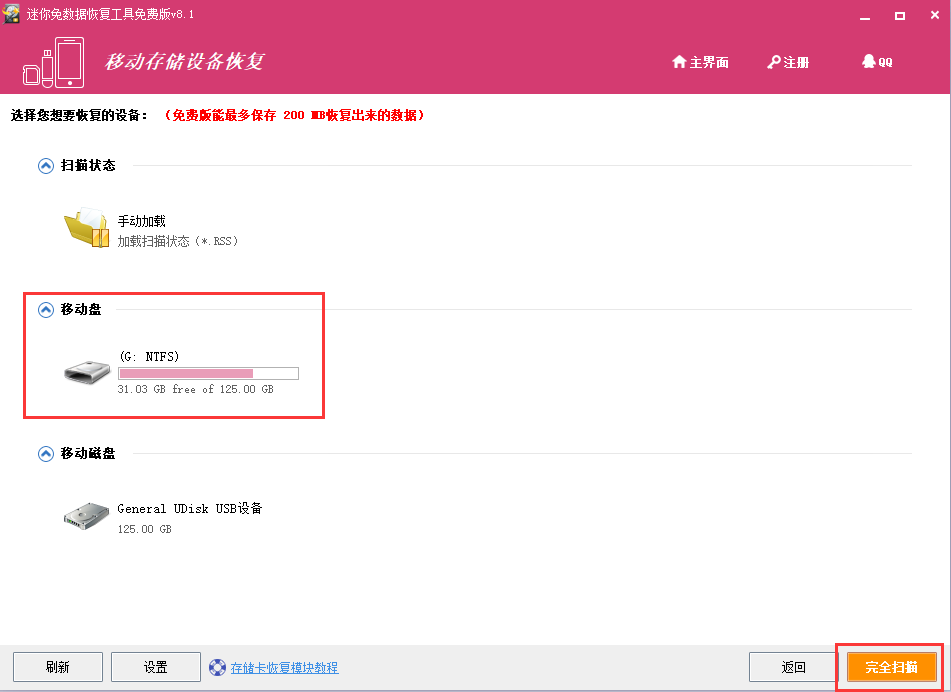Select General UDisk USB设备 label
The image size is (951, 692).
[190, 508]
